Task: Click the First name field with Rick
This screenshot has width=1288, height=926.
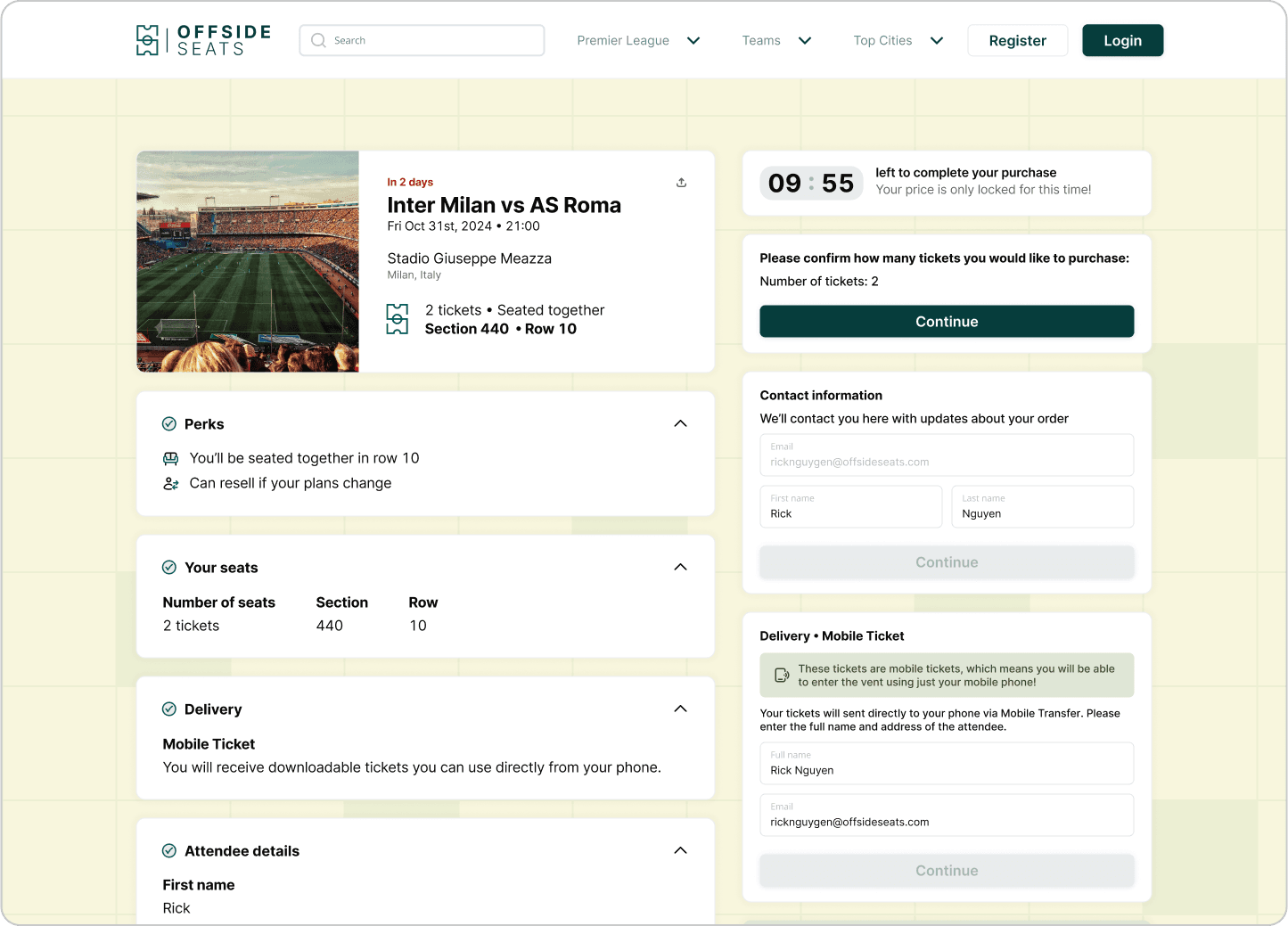Action: (850, 506)
